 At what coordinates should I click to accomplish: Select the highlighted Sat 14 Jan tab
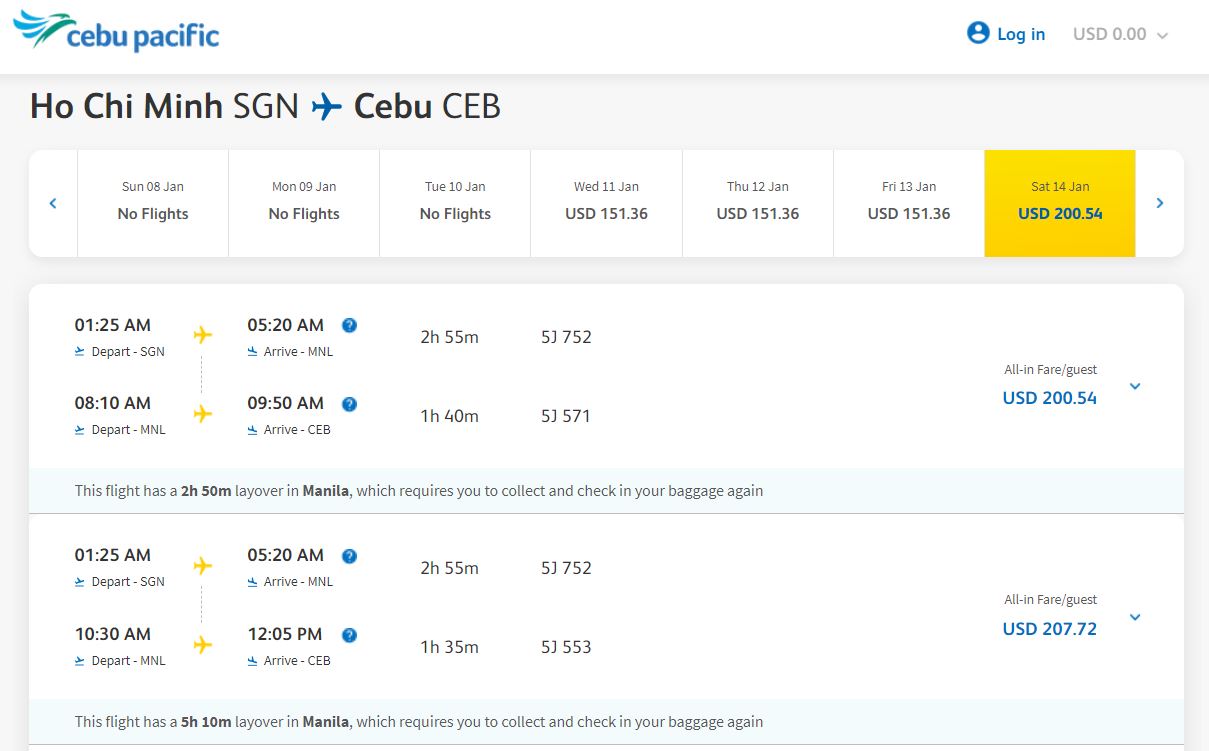pos(1060,203)
